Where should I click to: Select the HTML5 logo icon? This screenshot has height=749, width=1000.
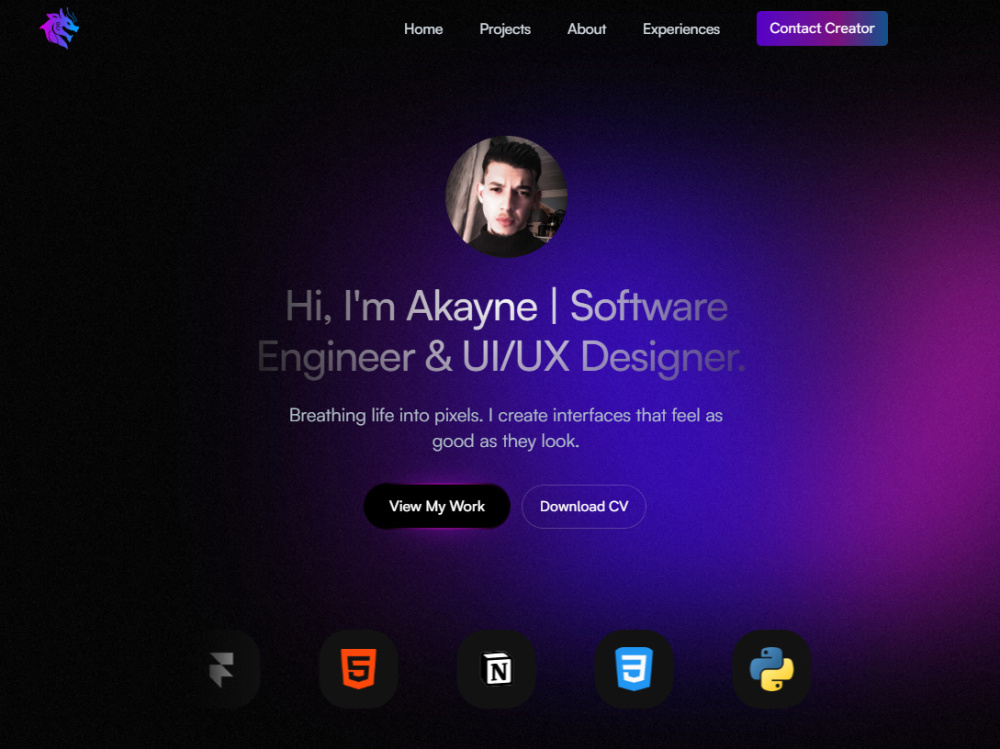tap(358, 669)
